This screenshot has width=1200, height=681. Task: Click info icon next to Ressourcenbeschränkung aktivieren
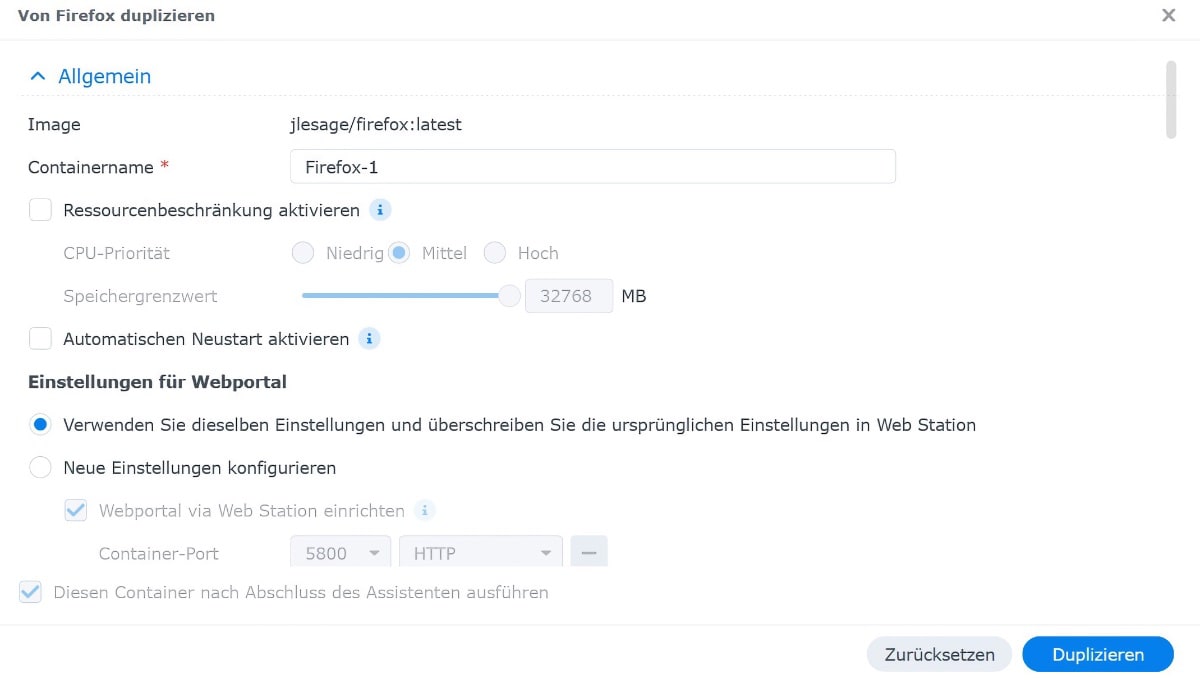(x=379, y=210)
